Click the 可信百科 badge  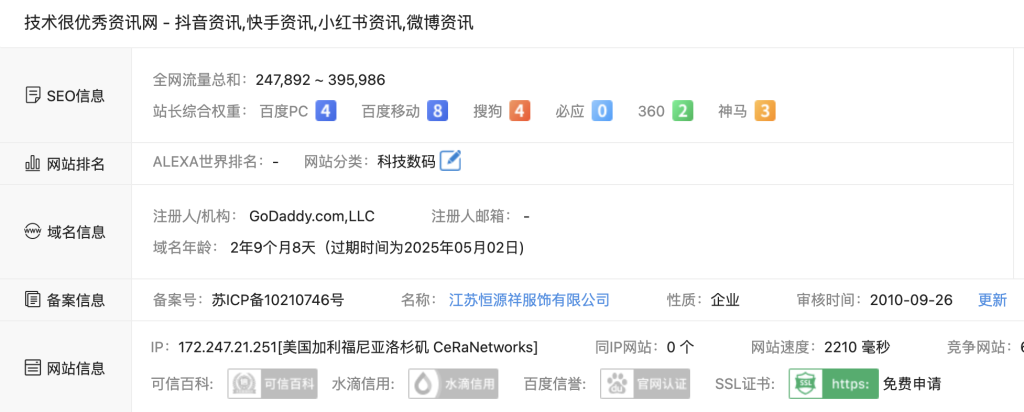click(x=272, y=383)
